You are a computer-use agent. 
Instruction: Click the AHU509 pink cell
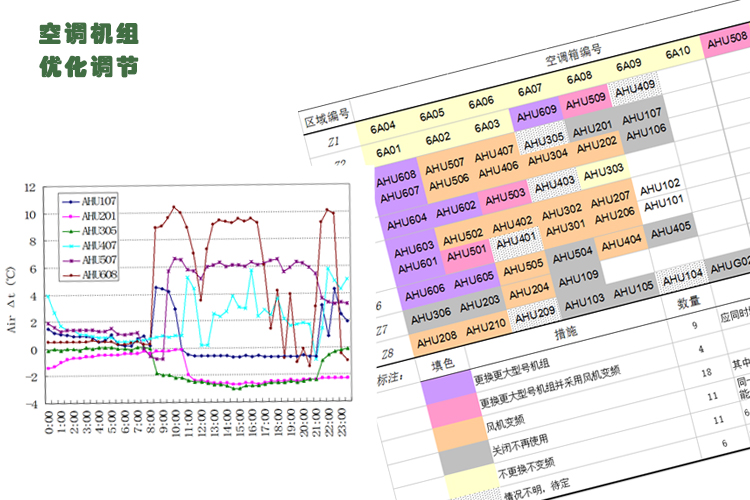pos(587,100)
